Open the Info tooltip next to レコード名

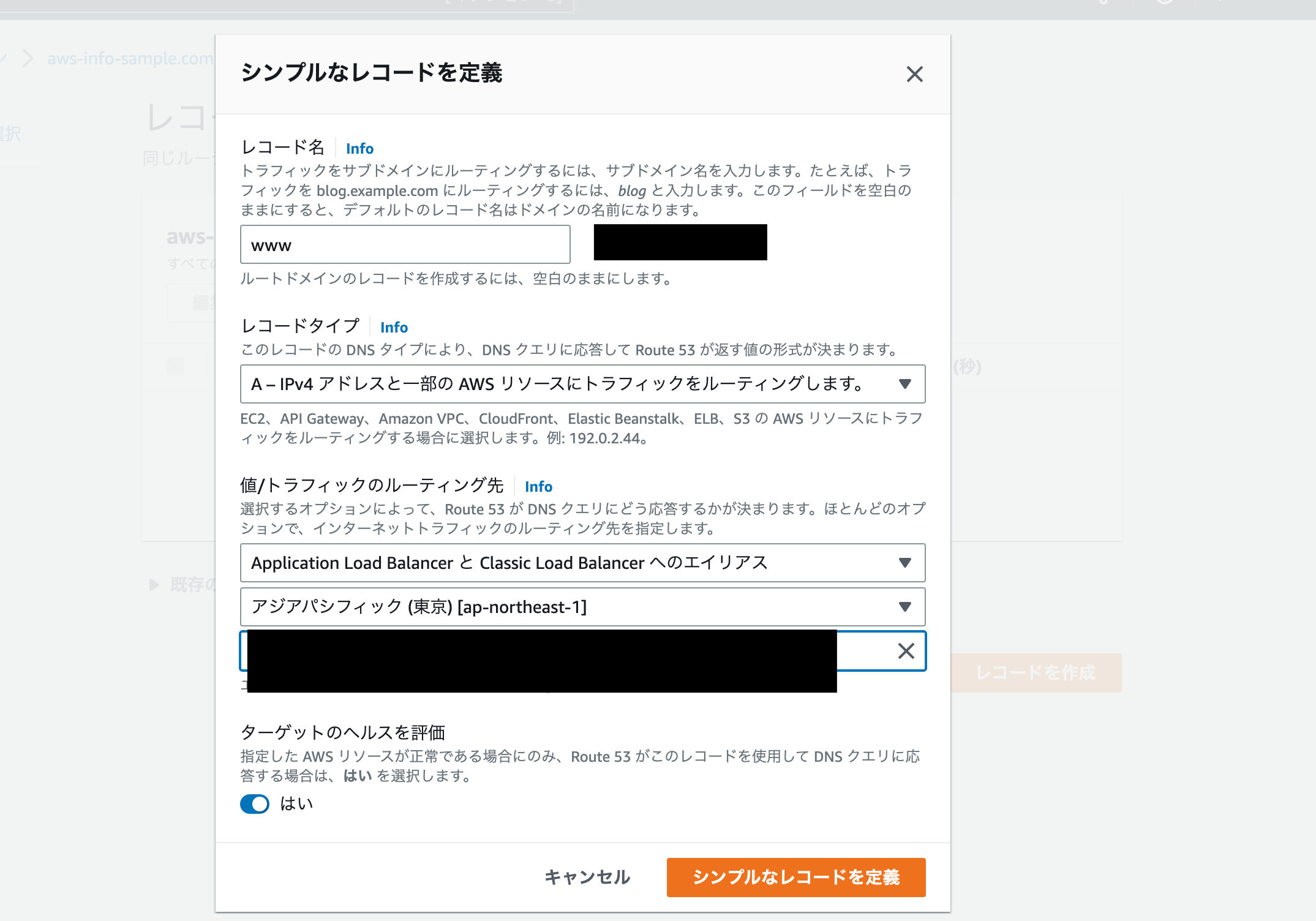point(359,148)
